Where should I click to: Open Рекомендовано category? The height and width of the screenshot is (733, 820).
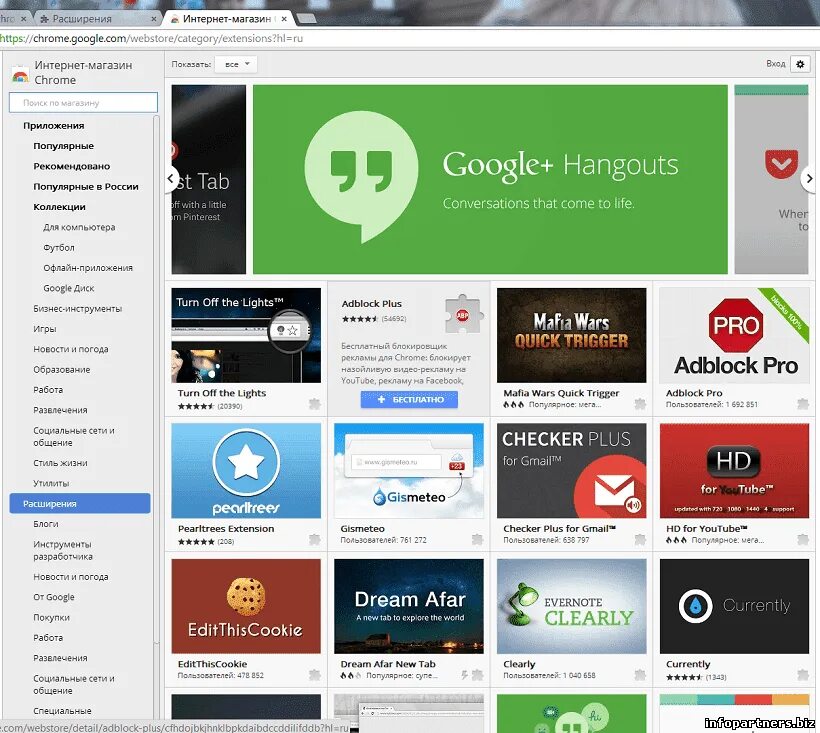tap(72, 166)
